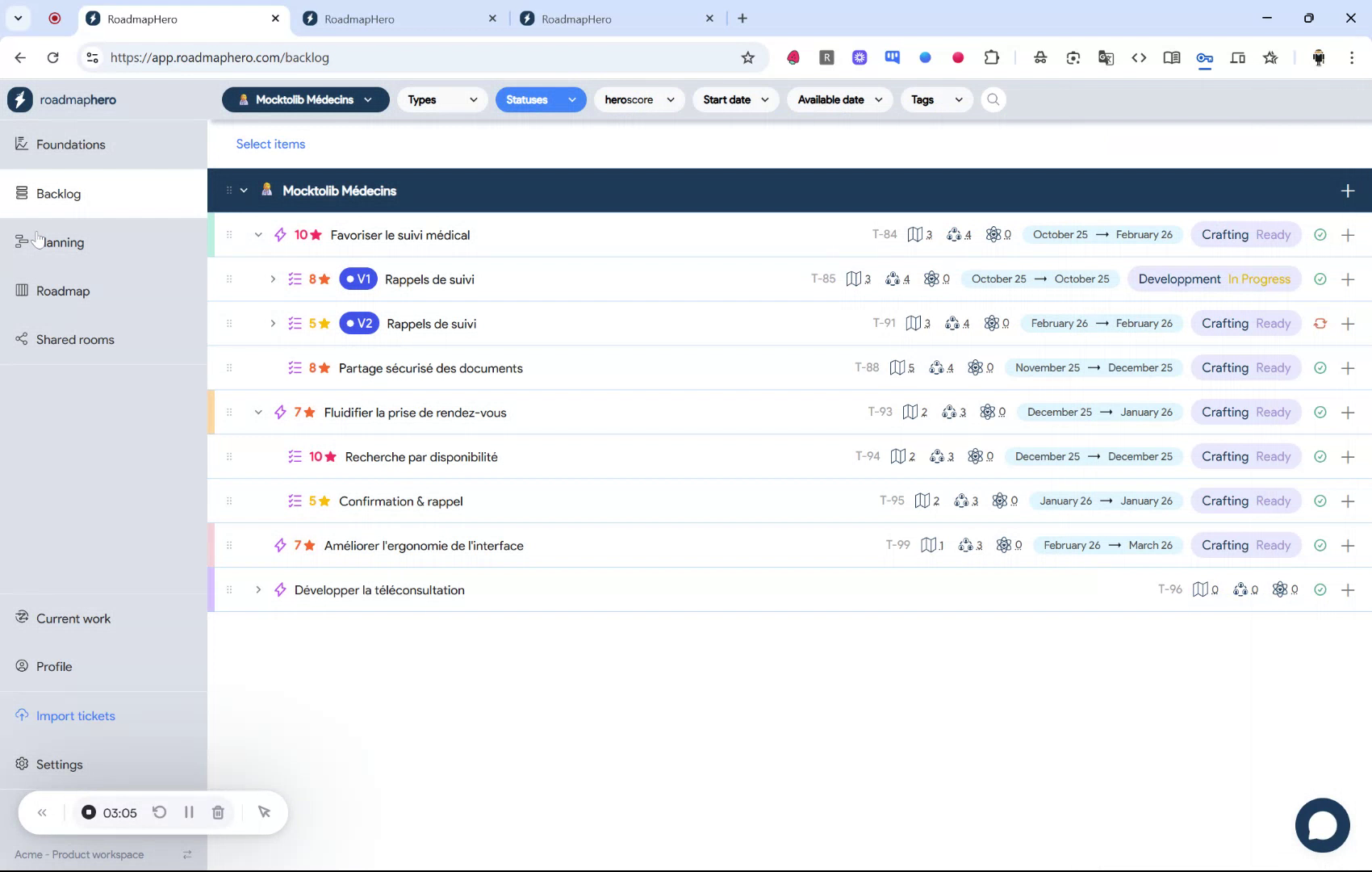This screenshot has width=1372, height=872.
Task: Mark 'Favoriser le suivi médical' as complete
Action: [x=1320, y=234]
